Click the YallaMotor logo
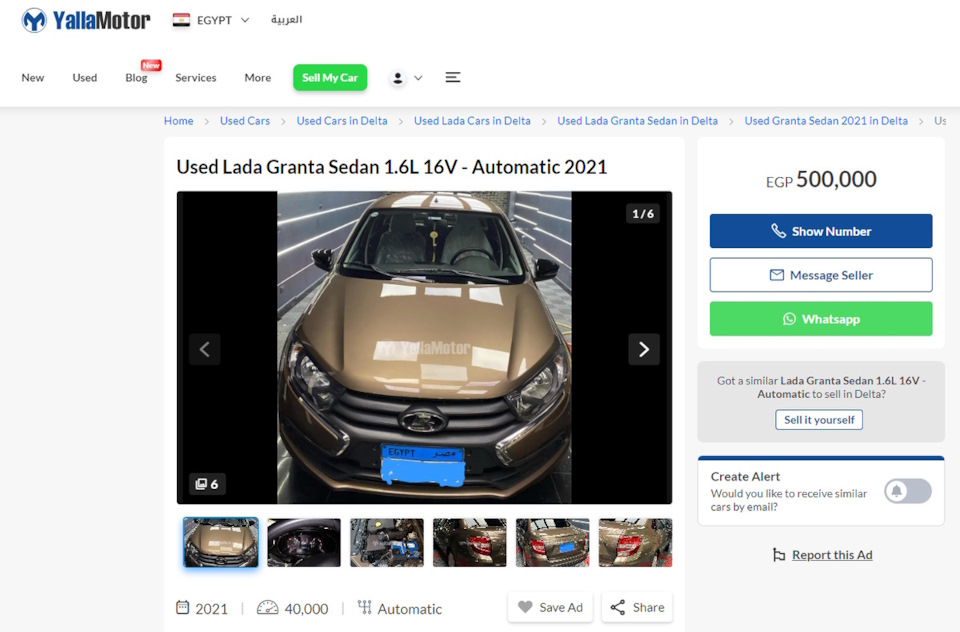Image resolution: width=960 pixels, height=632 pixels. click(86, 20)
